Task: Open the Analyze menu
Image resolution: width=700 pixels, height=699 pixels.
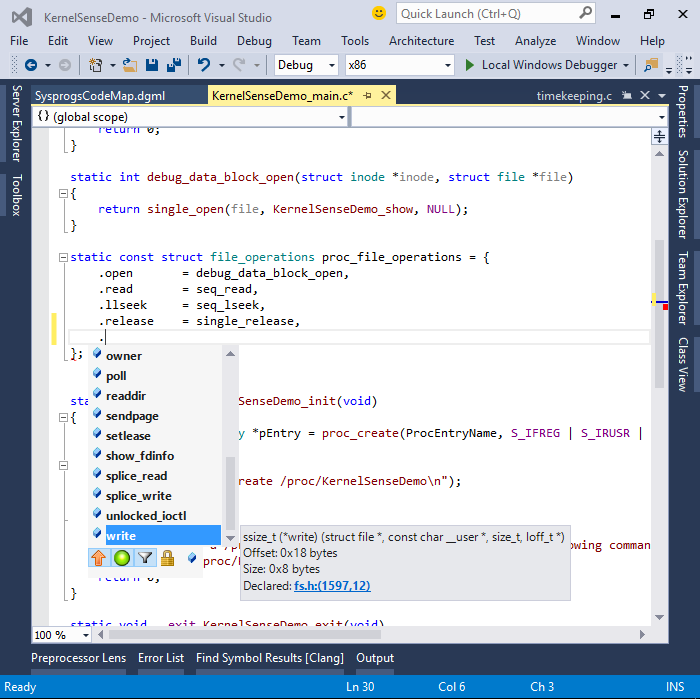Action: tap(535, 41)
